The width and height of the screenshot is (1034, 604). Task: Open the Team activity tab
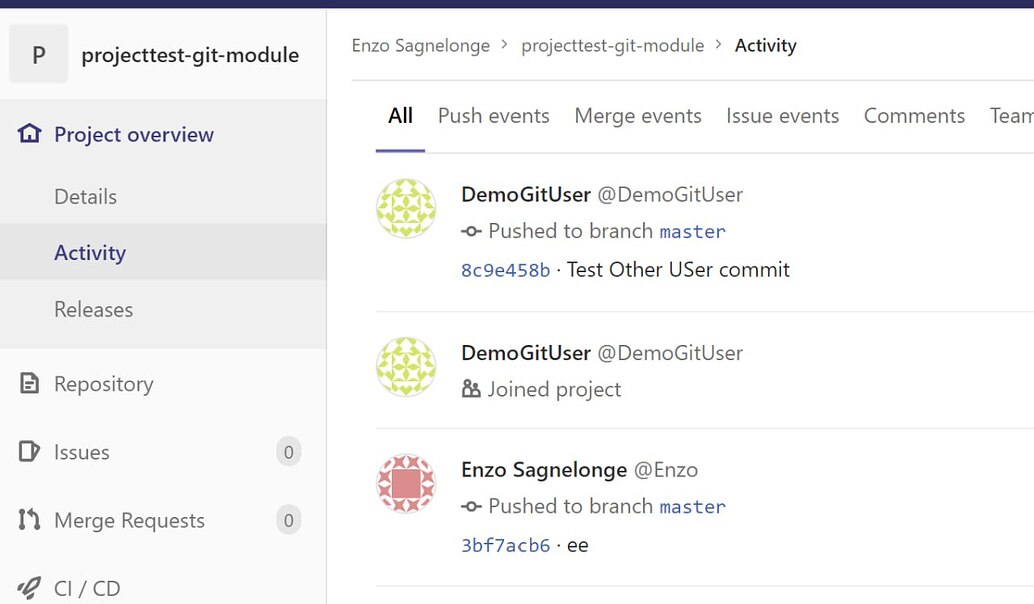click(1012, 116)
